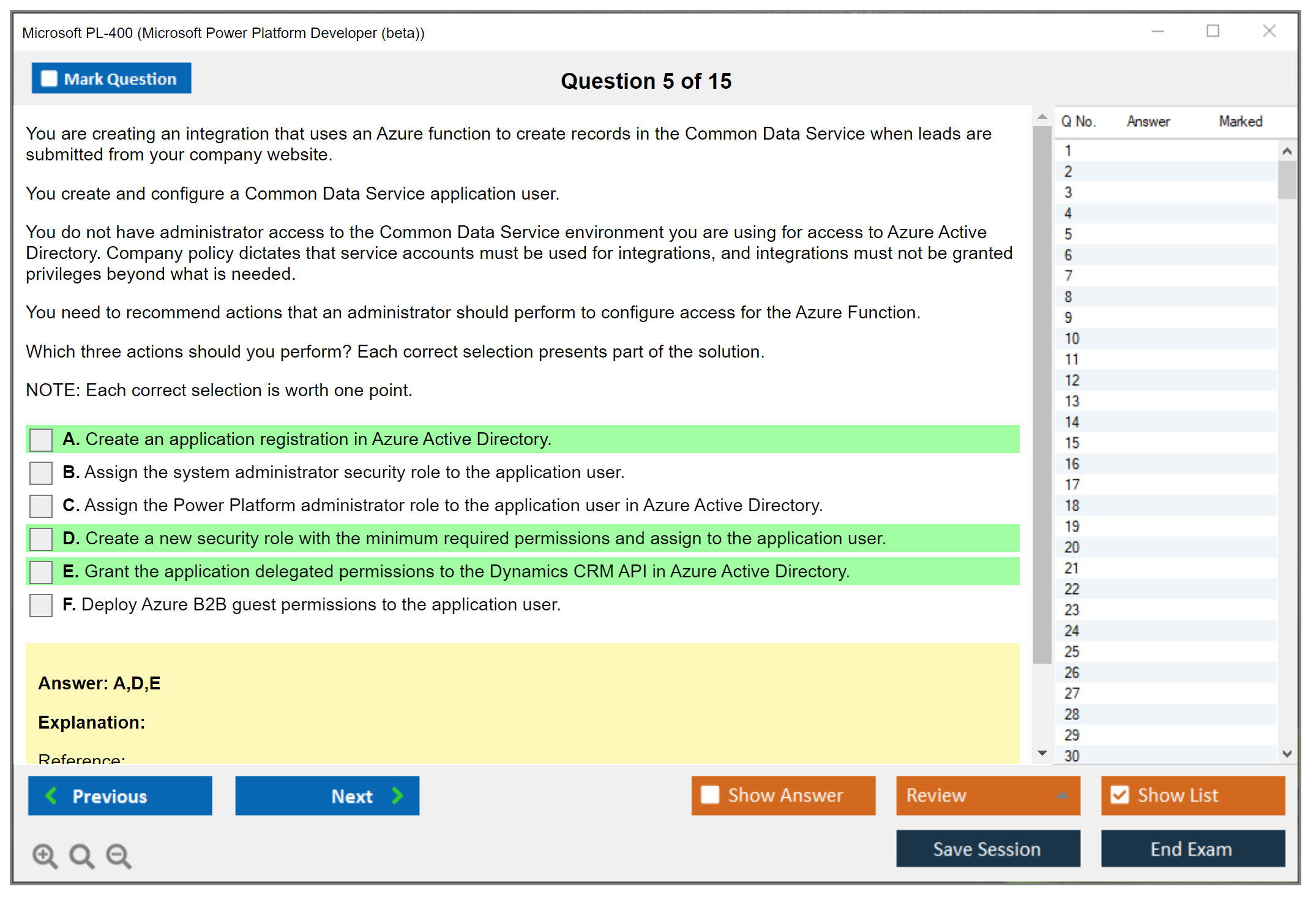Select question 10 in the list
Image resolution: width=1316 pixels, height=900 pixels.
coord(1072,339)
